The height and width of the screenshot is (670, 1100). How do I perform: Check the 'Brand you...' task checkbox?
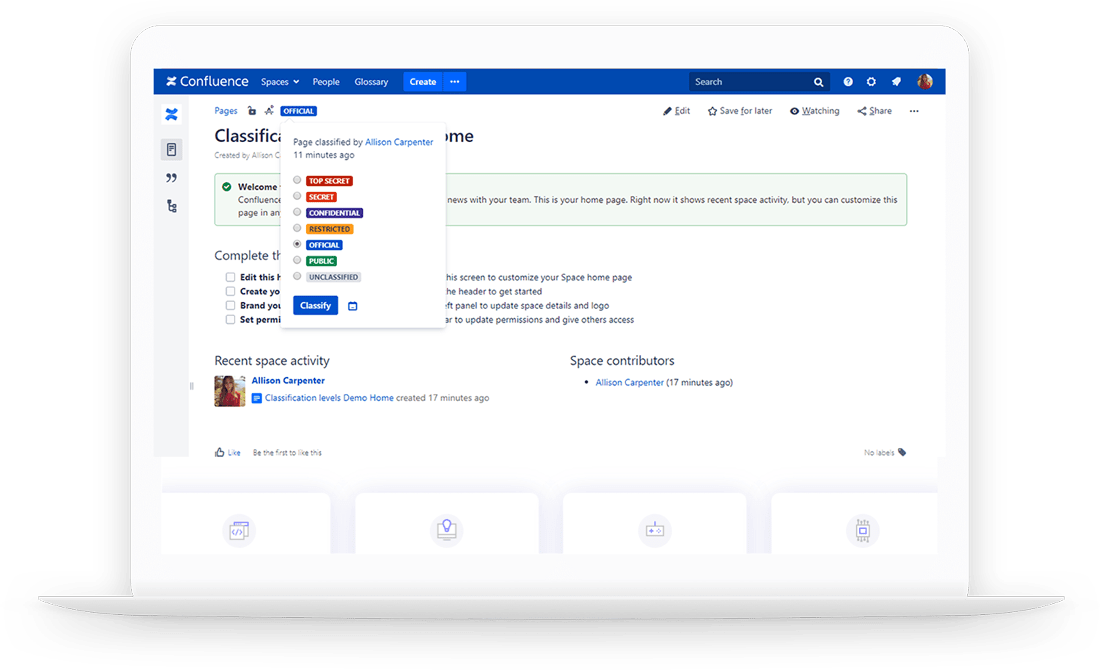pos(230,305)
